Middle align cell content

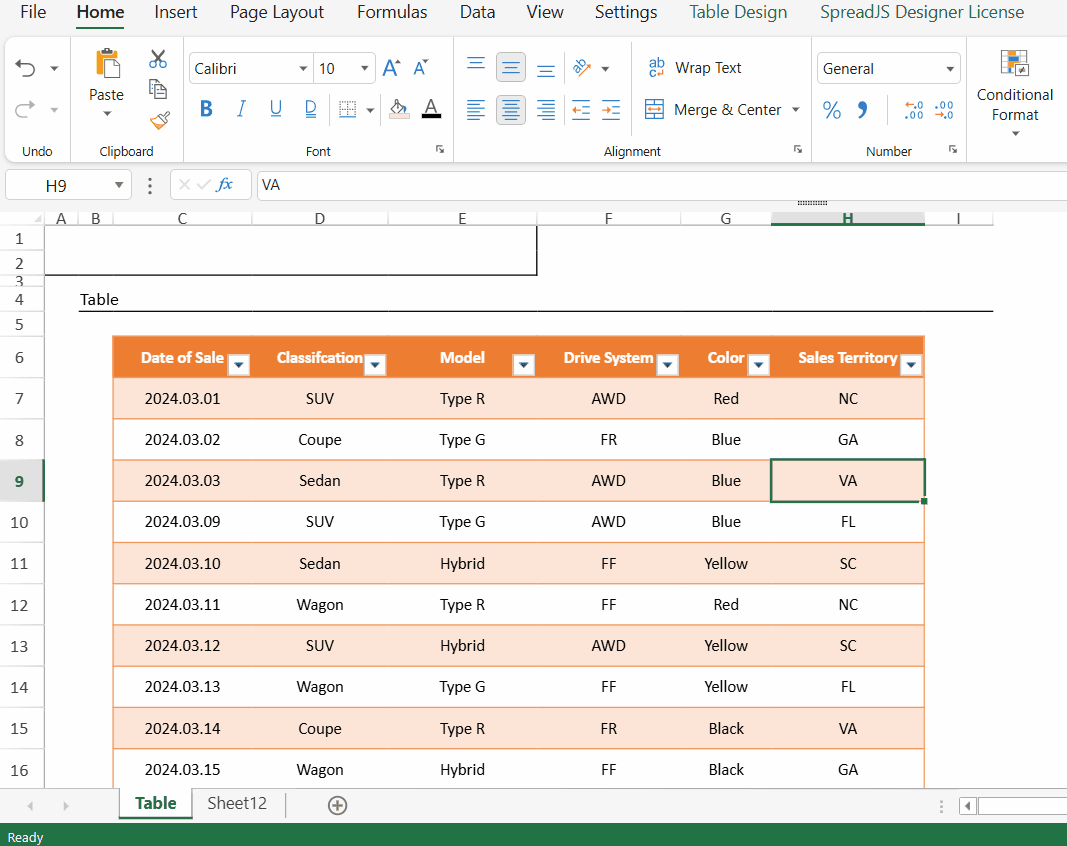[x=510, y=67]
